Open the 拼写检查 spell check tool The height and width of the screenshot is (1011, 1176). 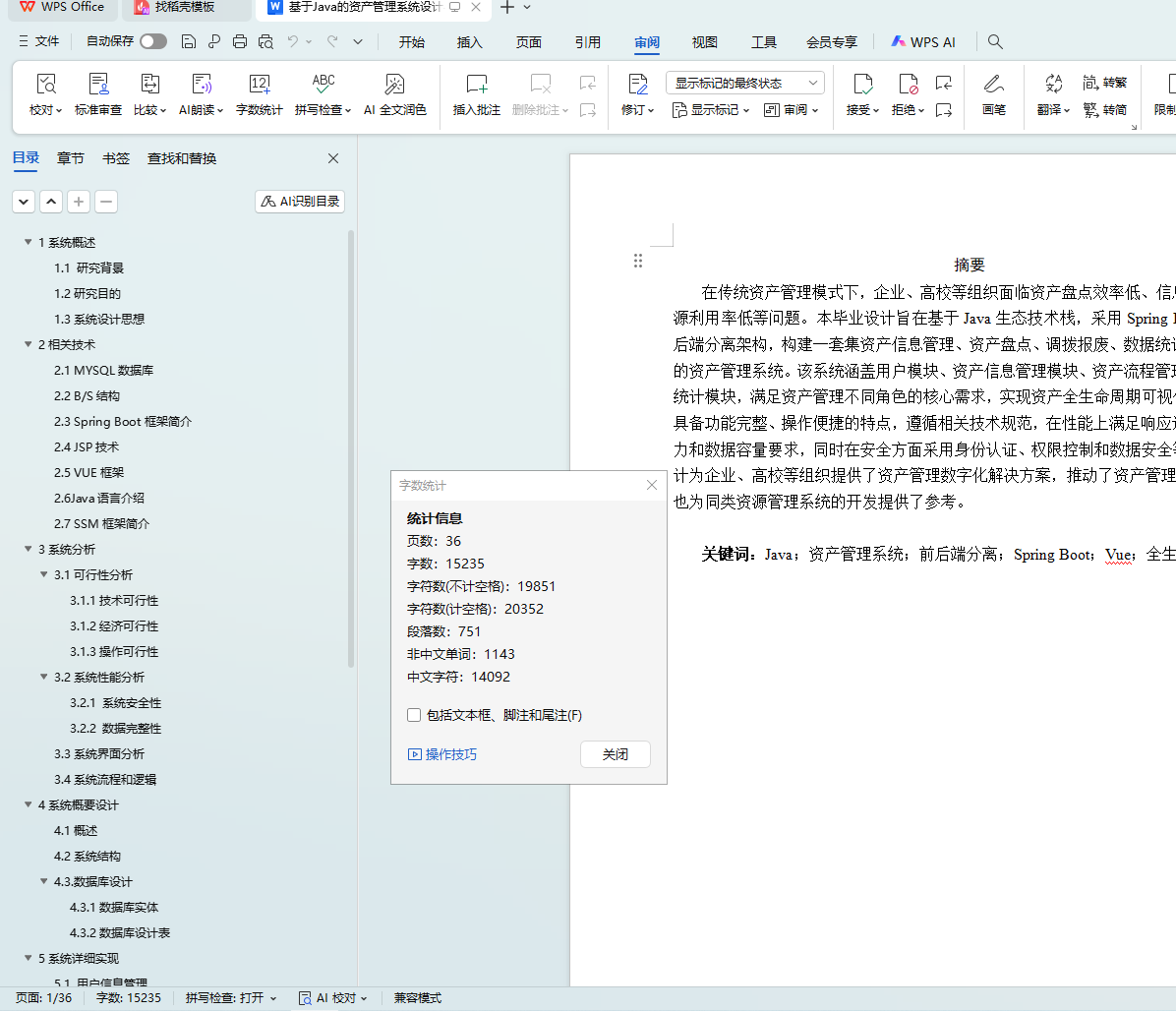(323, 94)
